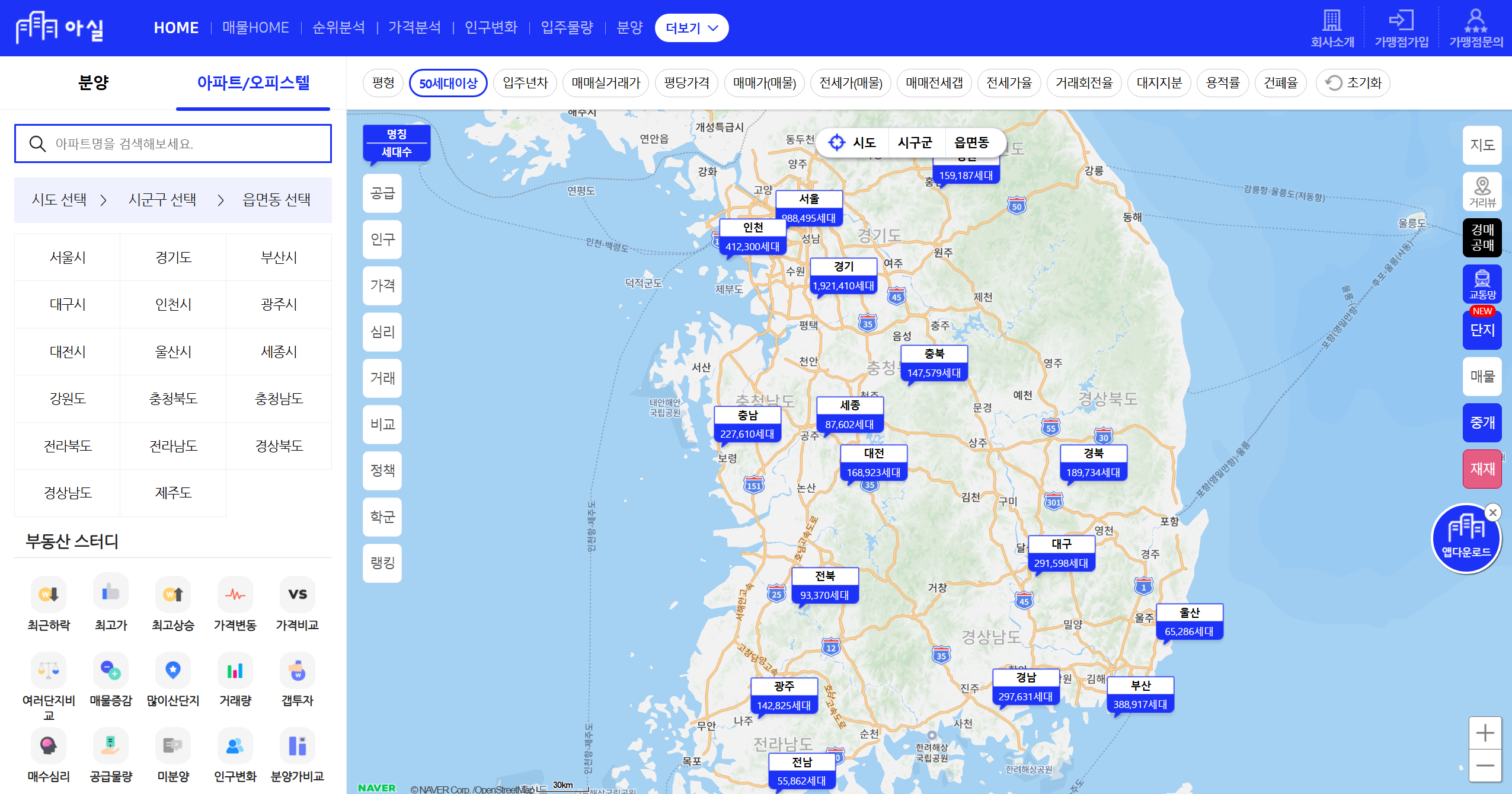Select the 거래량 bar chart icon
1512x794 pixels.
pyautogui.click(x=235, y=671)
